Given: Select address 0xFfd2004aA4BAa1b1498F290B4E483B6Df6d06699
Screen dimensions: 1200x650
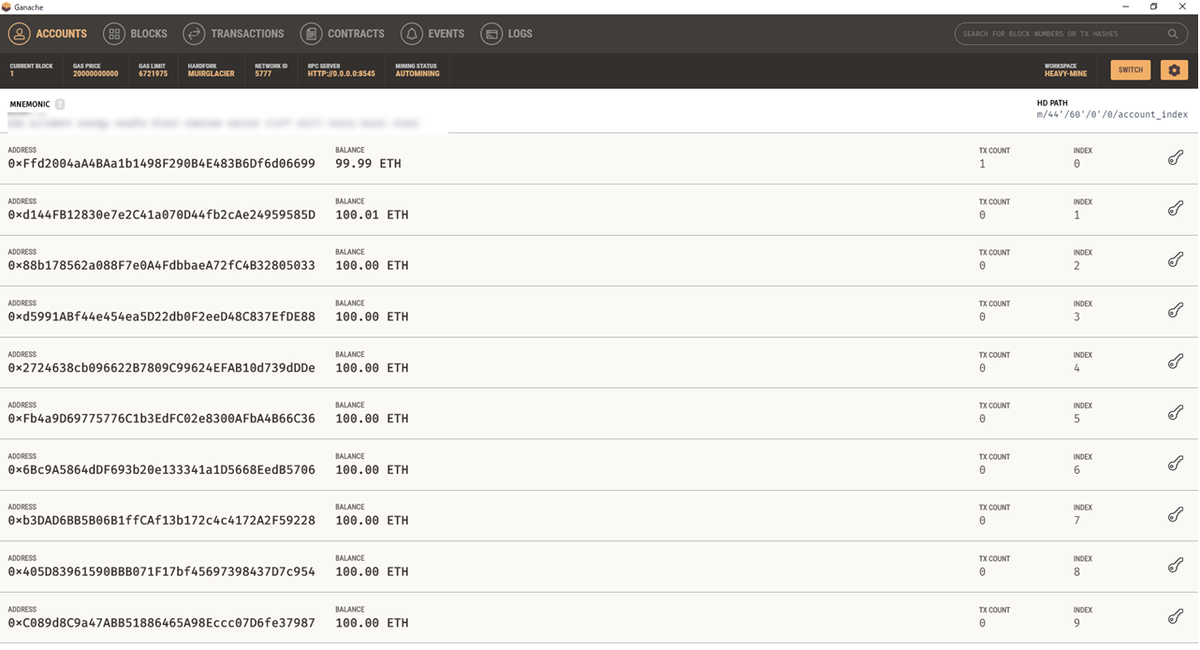Looking at the screenshot, I should 161,163.
